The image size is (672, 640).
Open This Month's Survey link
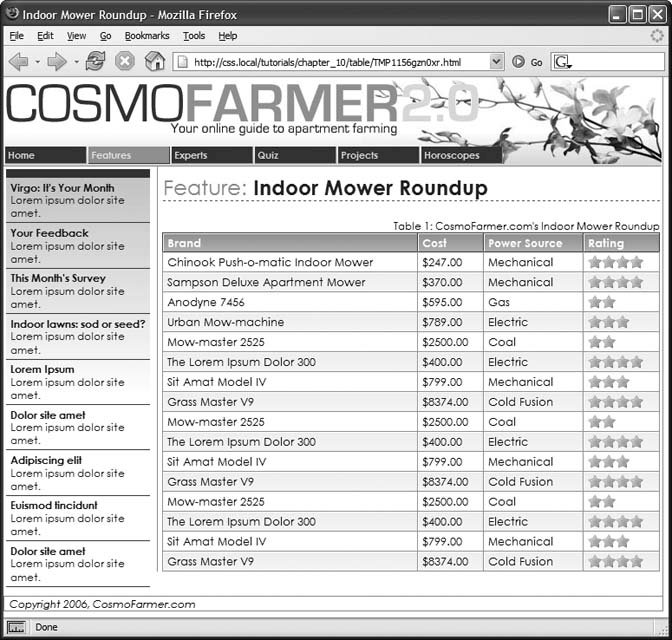click(58, 278)
